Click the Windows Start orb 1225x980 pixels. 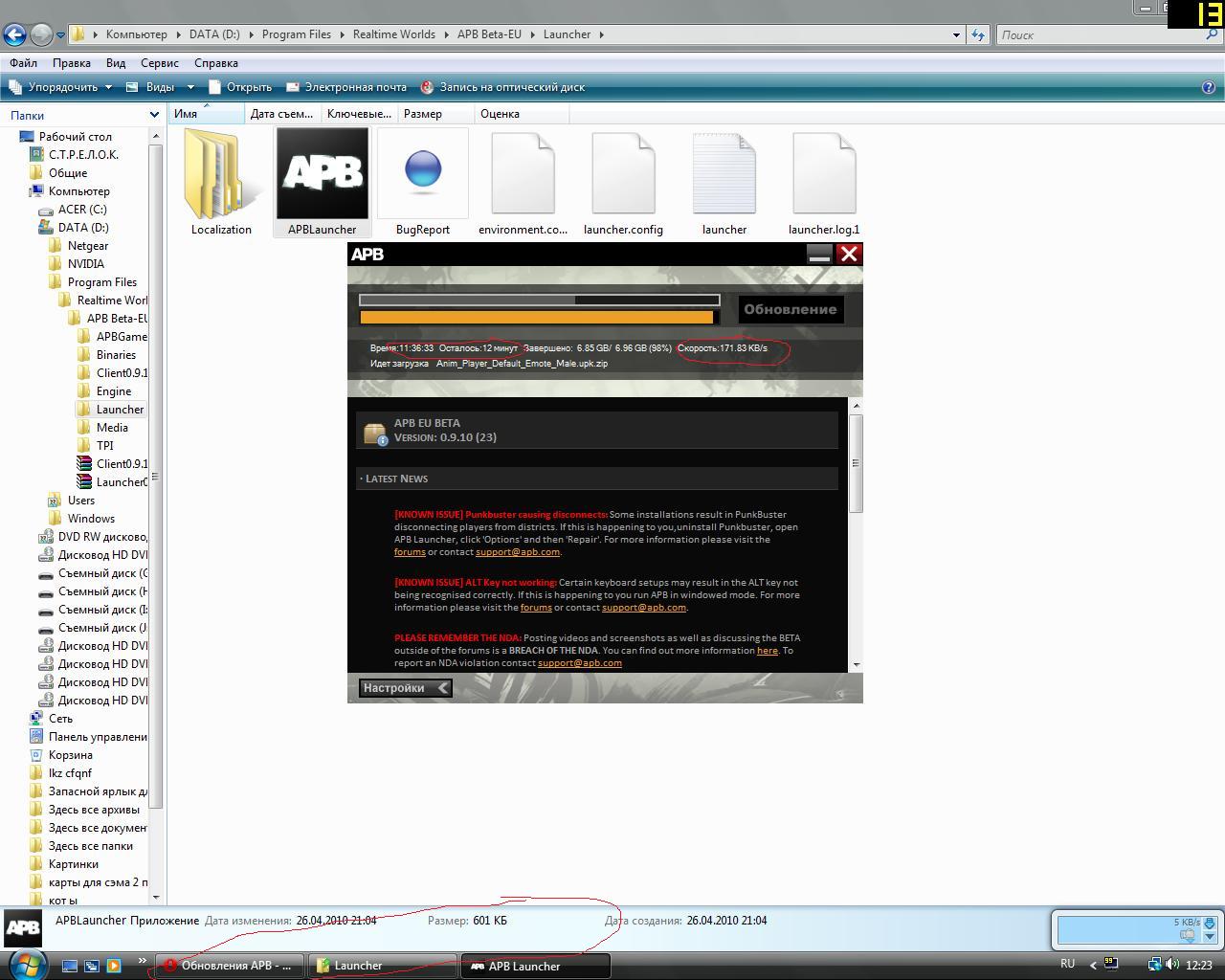(25, 964)
